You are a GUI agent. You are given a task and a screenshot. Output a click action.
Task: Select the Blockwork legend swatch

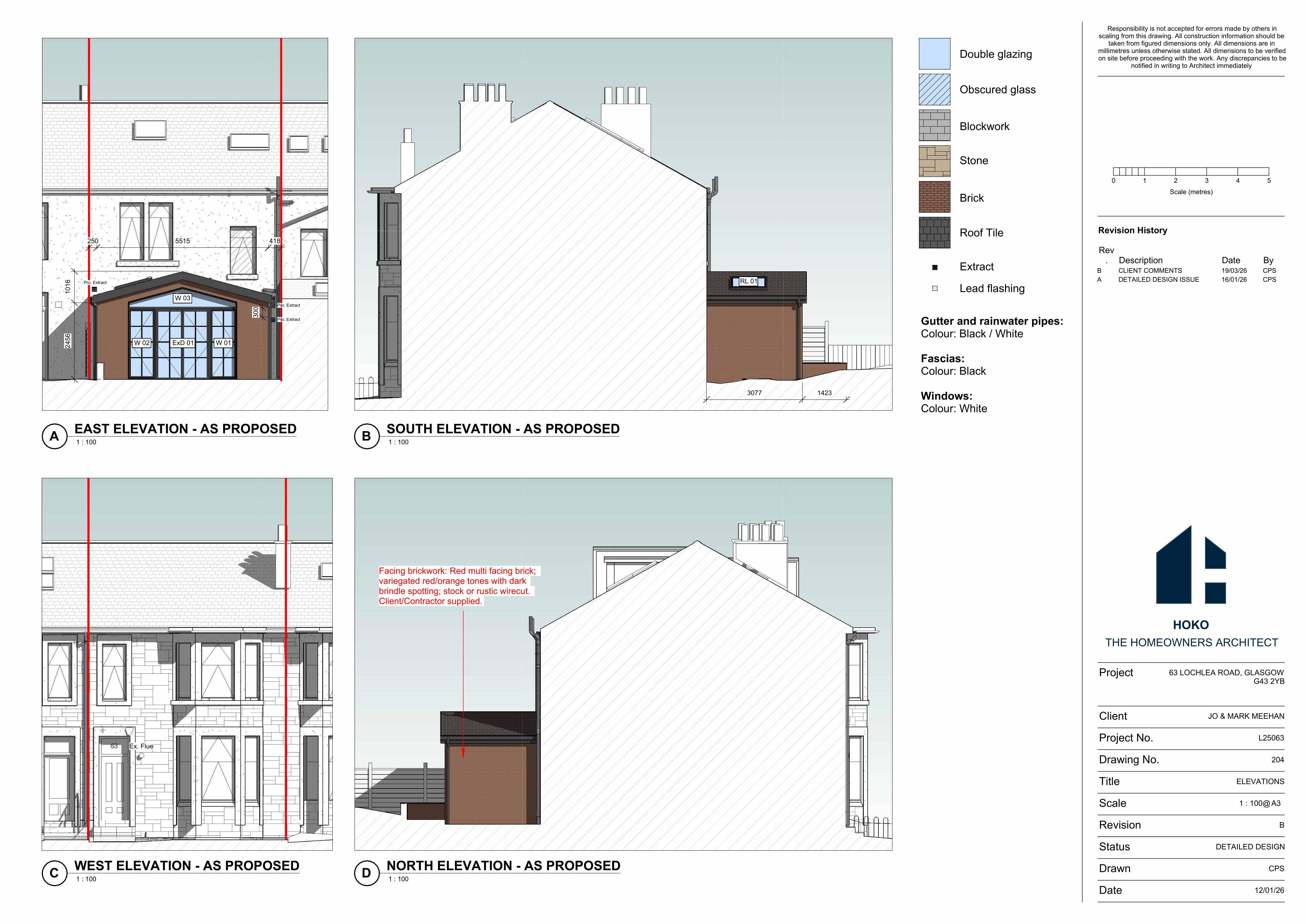935,125
